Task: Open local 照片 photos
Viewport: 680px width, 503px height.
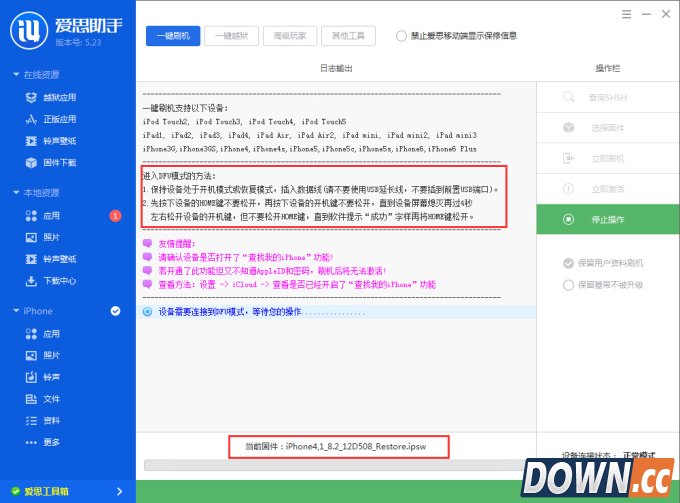Action: (51, 237)
